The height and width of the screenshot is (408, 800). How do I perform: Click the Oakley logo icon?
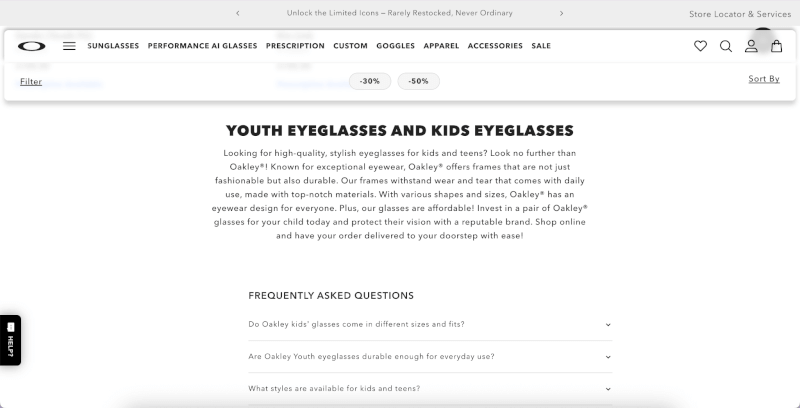[x=31, y=46]
